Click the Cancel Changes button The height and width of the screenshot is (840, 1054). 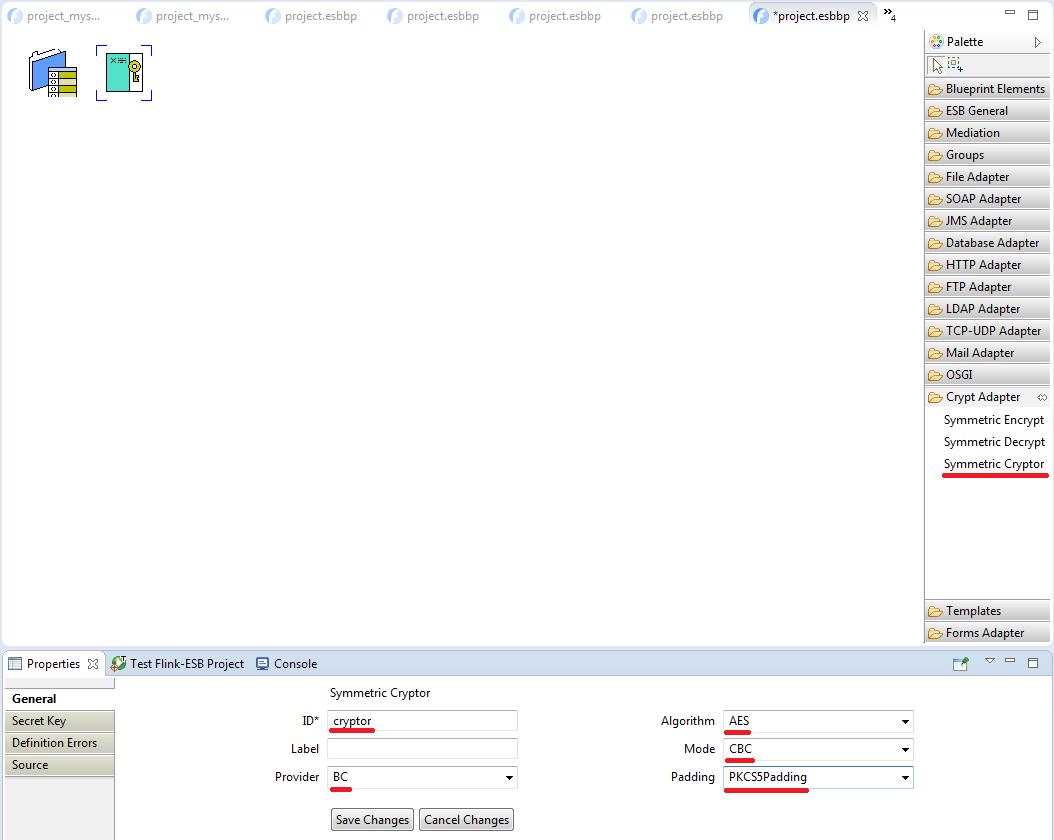(x=466, y=820)
